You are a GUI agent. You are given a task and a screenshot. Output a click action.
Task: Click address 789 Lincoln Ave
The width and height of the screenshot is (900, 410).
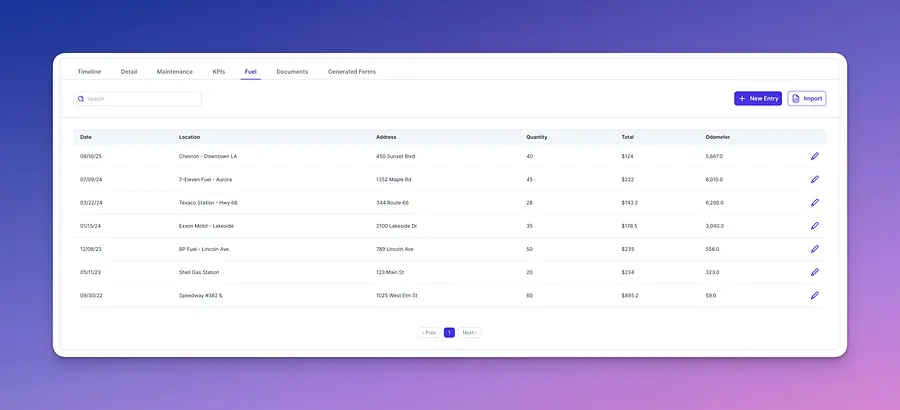(x=395, y=249)
